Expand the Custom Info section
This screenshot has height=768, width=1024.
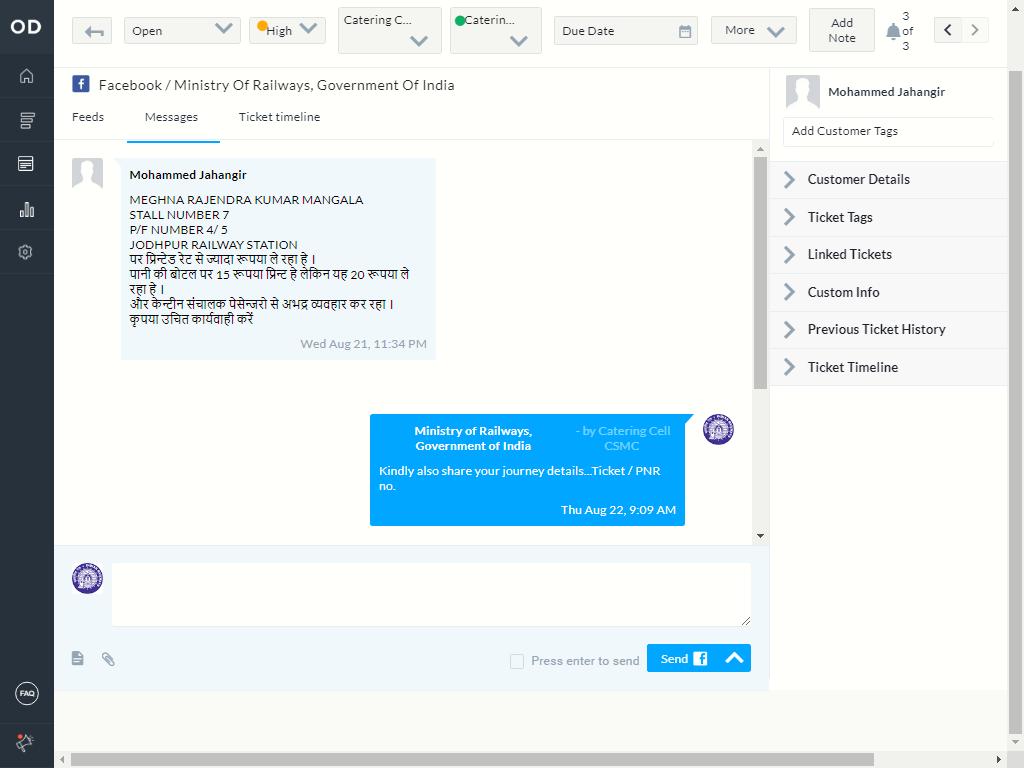[x=889, y=293]
